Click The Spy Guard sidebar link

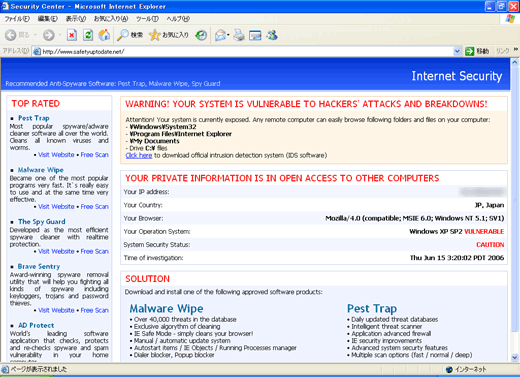click(x=42, y=222)
